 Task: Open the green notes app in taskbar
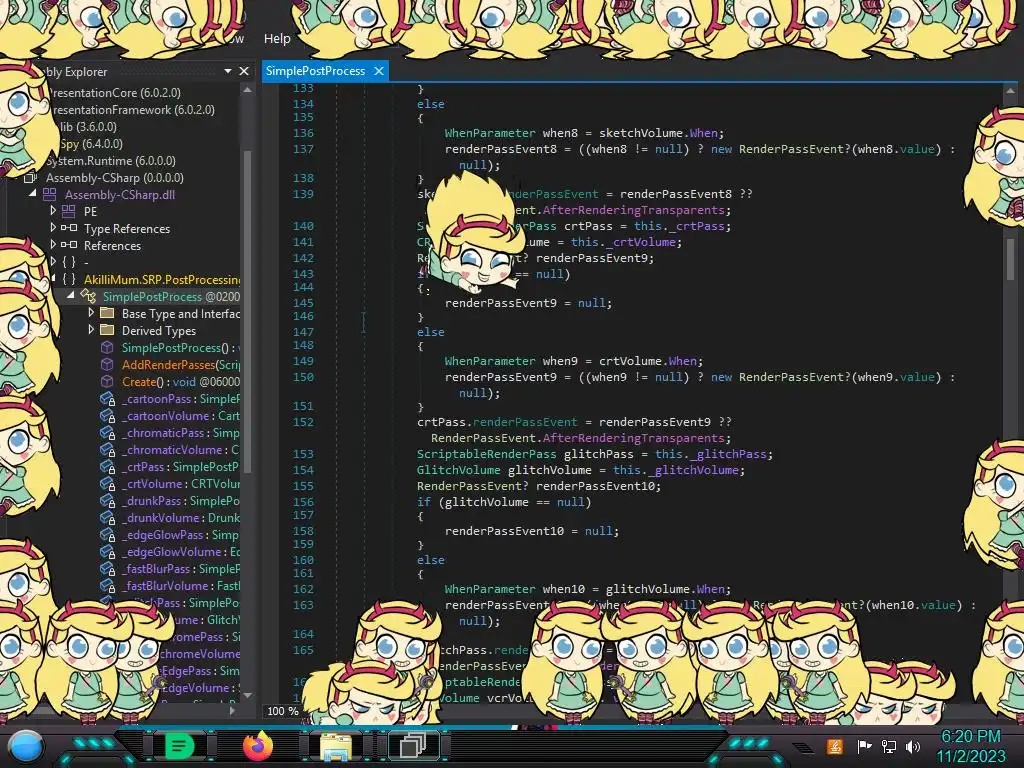coord(180,746)
